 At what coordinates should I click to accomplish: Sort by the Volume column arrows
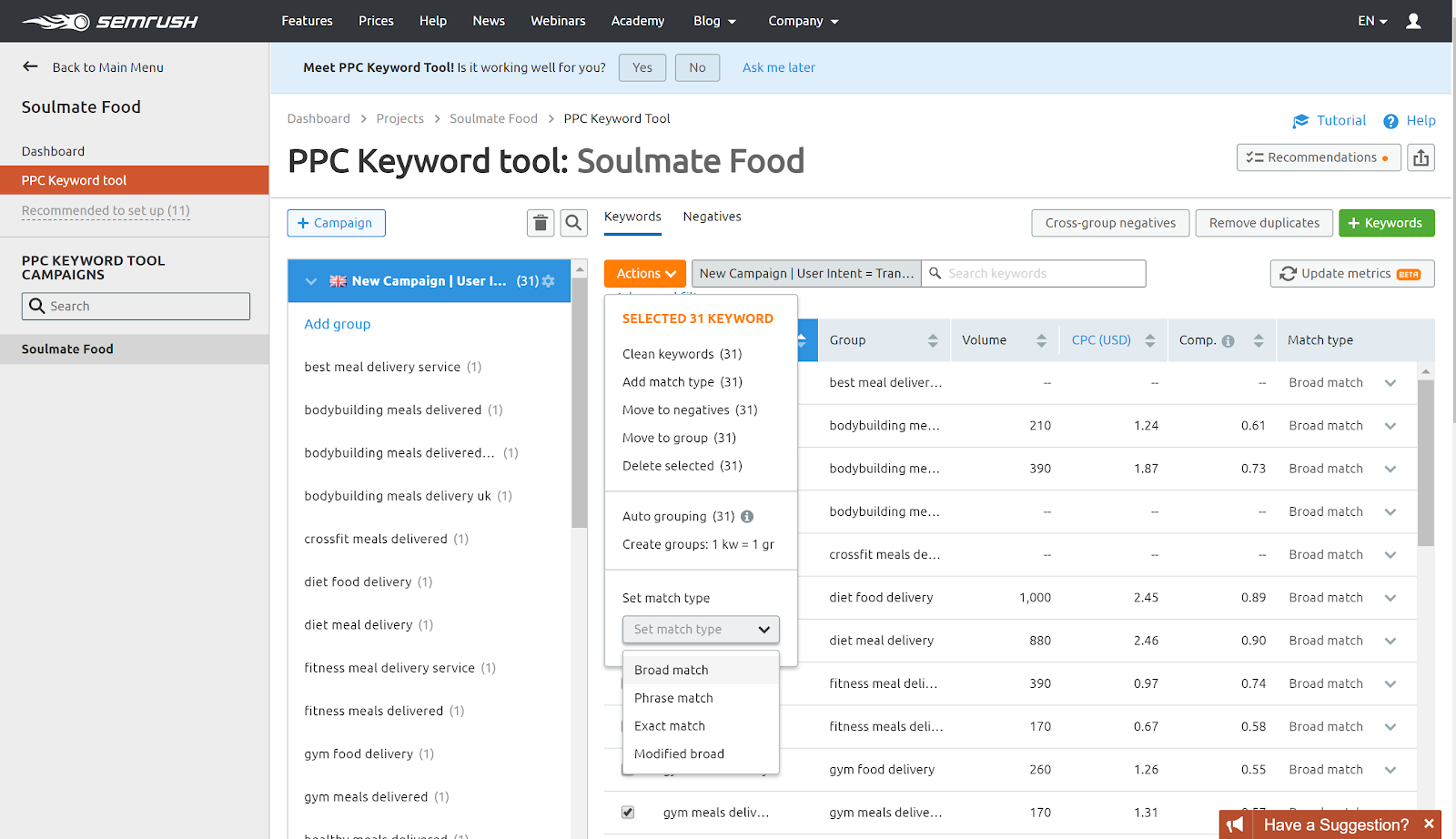(1041, 340)
